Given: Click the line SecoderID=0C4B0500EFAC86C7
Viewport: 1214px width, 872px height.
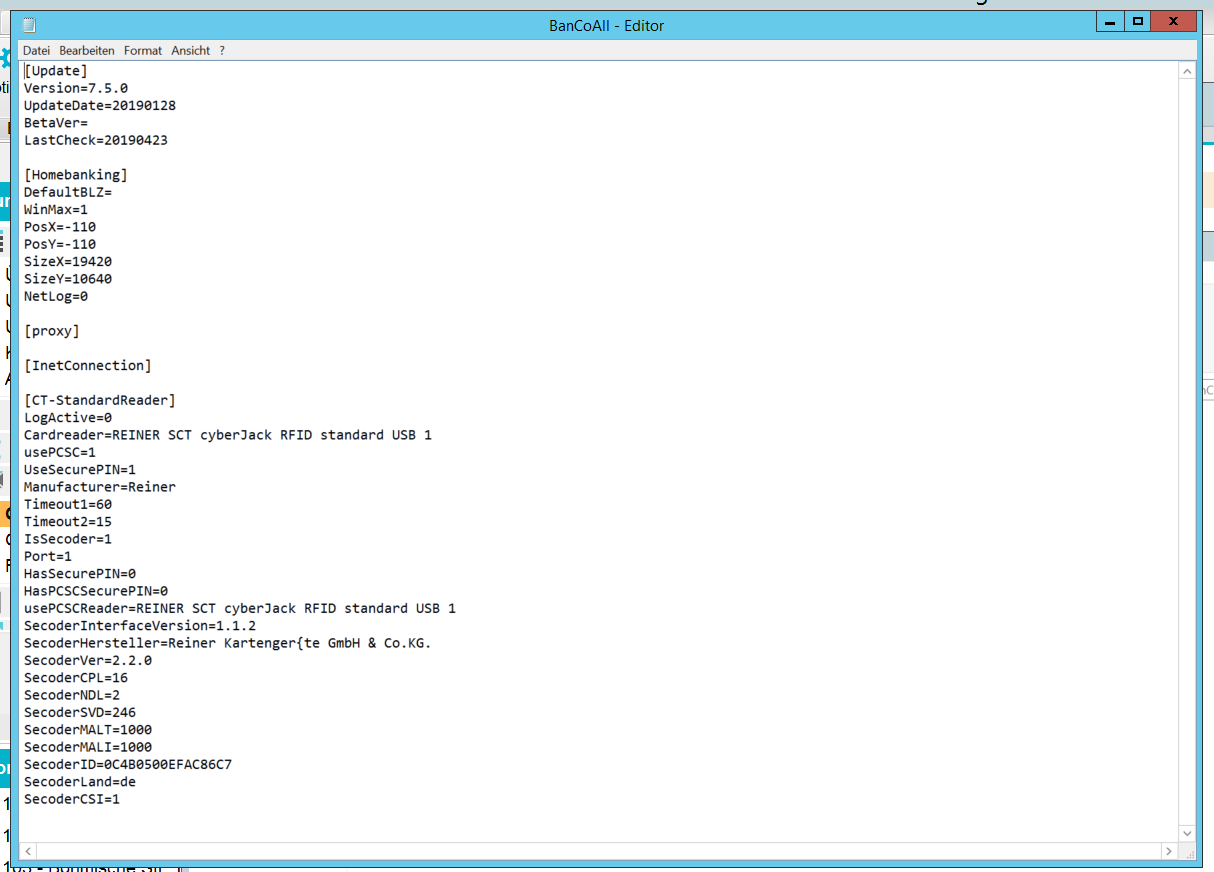Looking at the screenshot, I should click(128, 764).
